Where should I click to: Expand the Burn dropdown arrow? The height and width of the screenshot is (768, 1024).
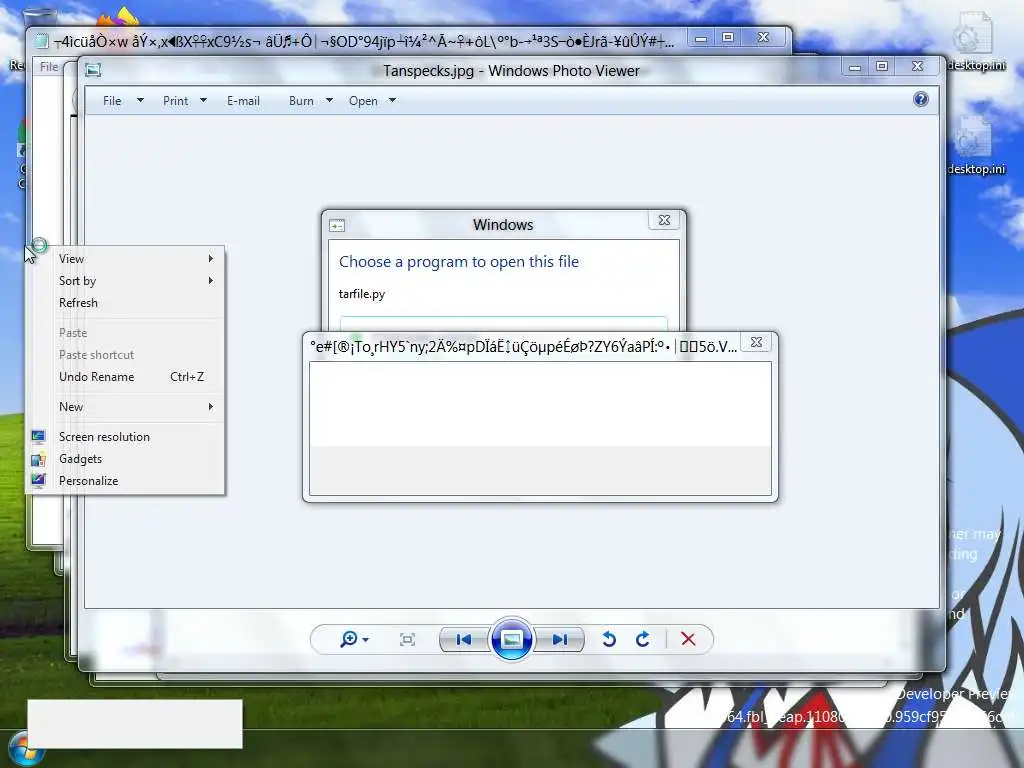click(x=329, y=101)
